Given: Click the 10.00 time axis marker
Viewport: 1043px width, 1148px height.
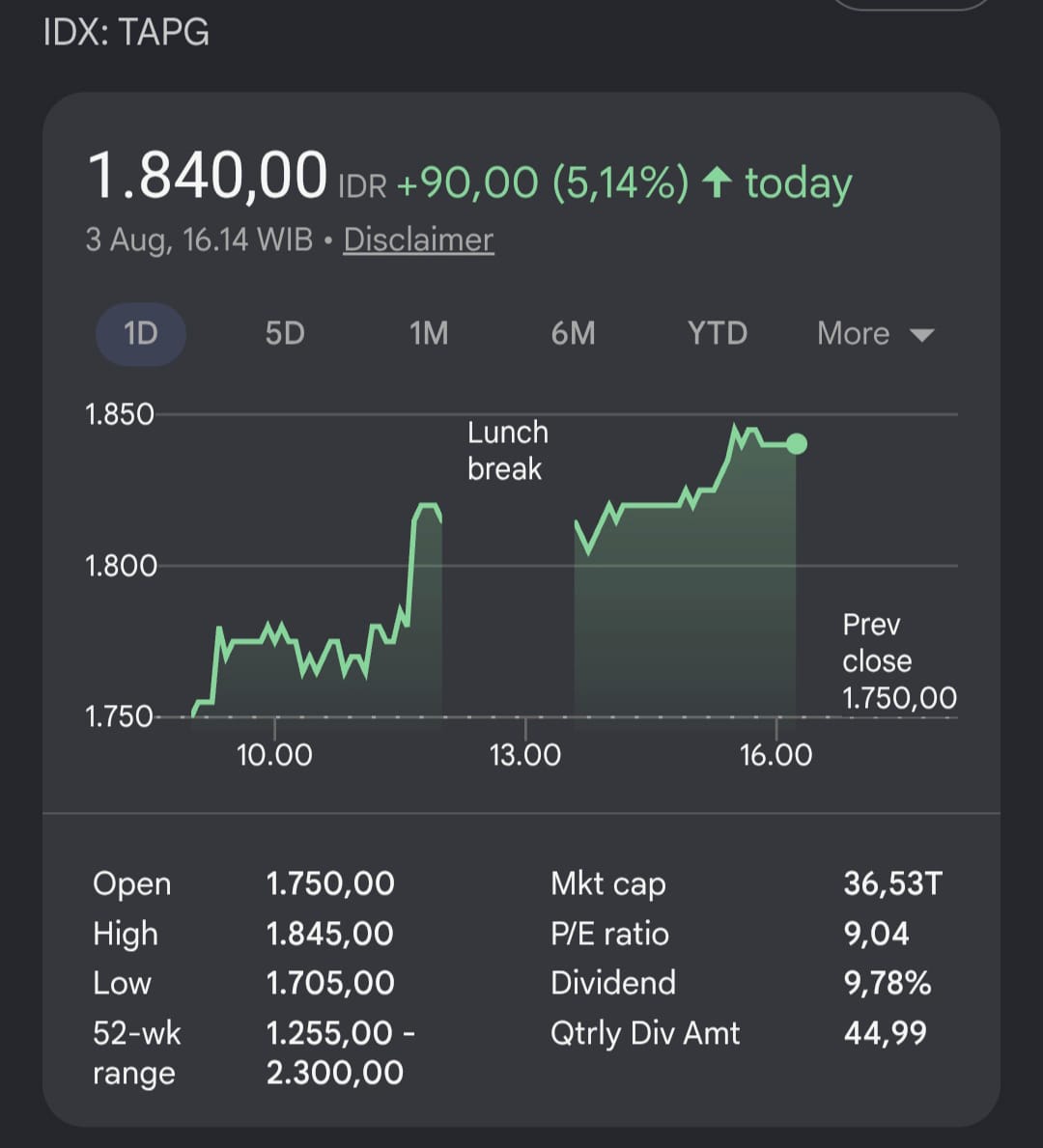Looking at the screenshot, I should pyautogui.click(x=274, y=755).
